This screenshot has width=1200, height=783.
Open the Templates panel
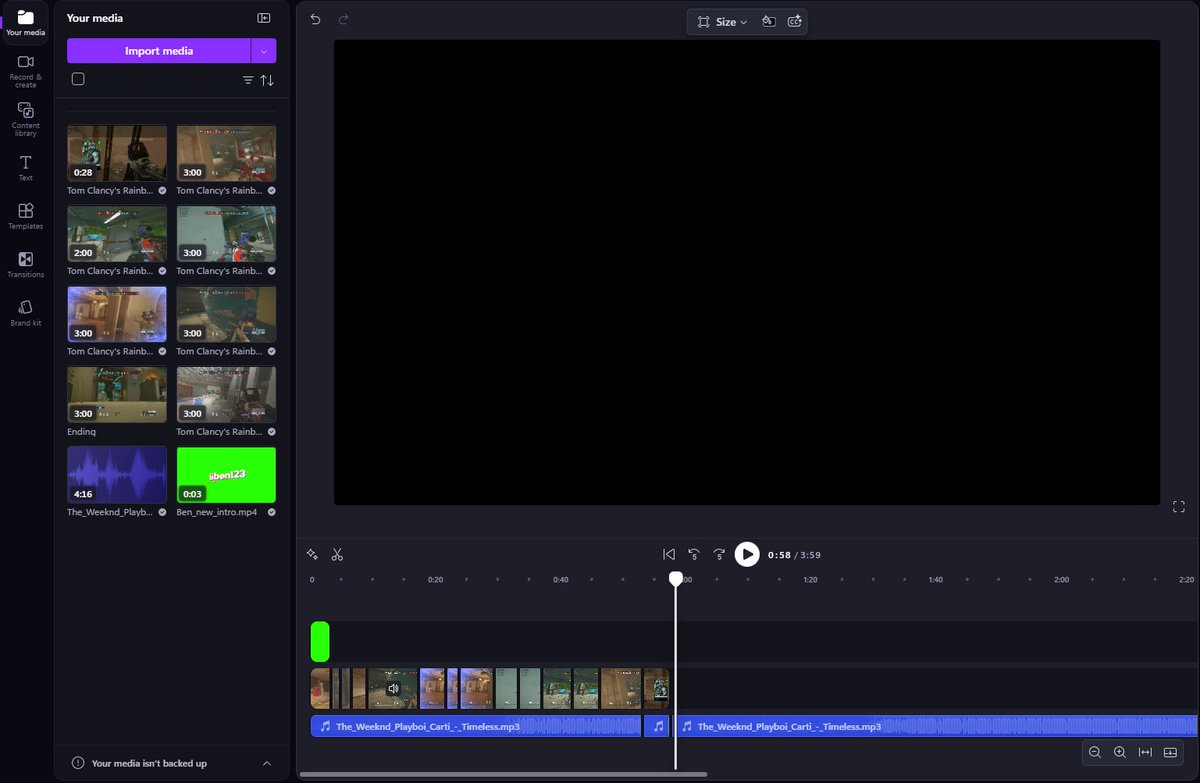pos(25,215)
